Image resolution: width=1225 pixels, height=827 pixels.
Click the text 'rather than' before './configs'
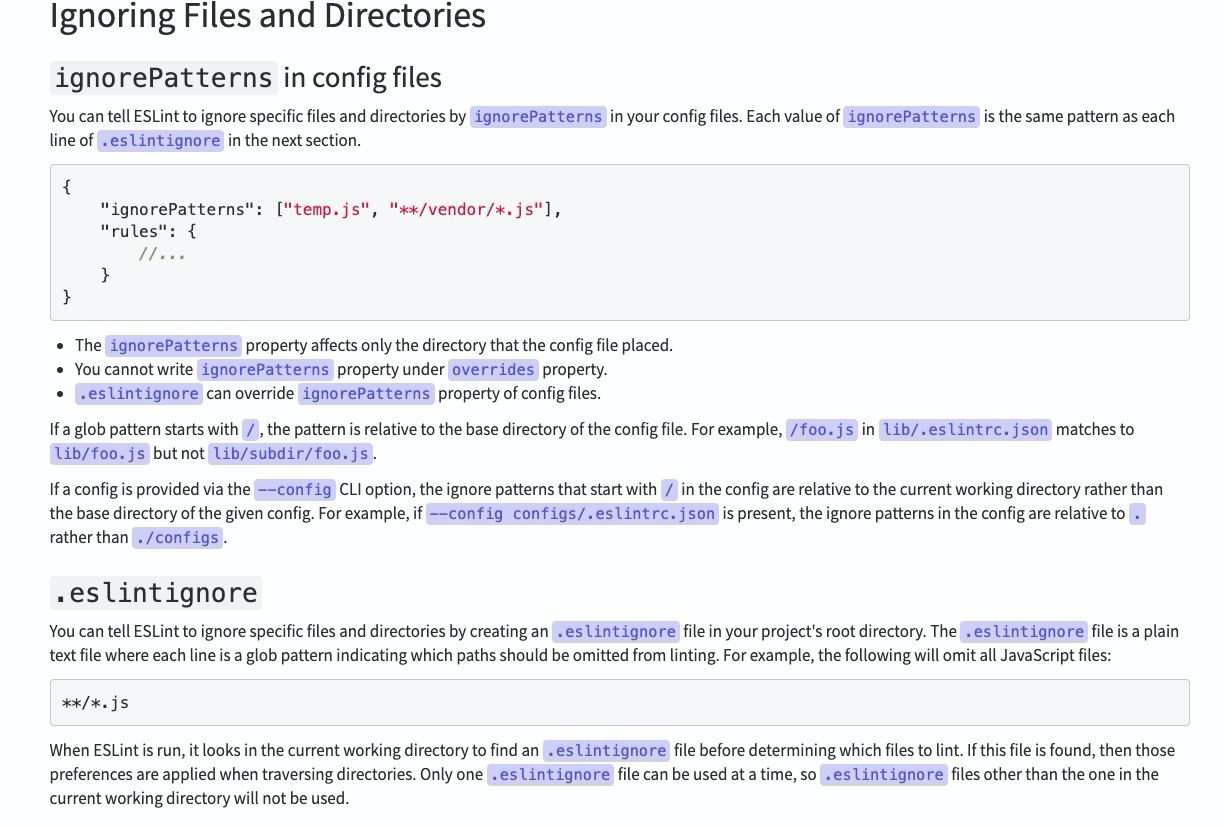(88, 537)
